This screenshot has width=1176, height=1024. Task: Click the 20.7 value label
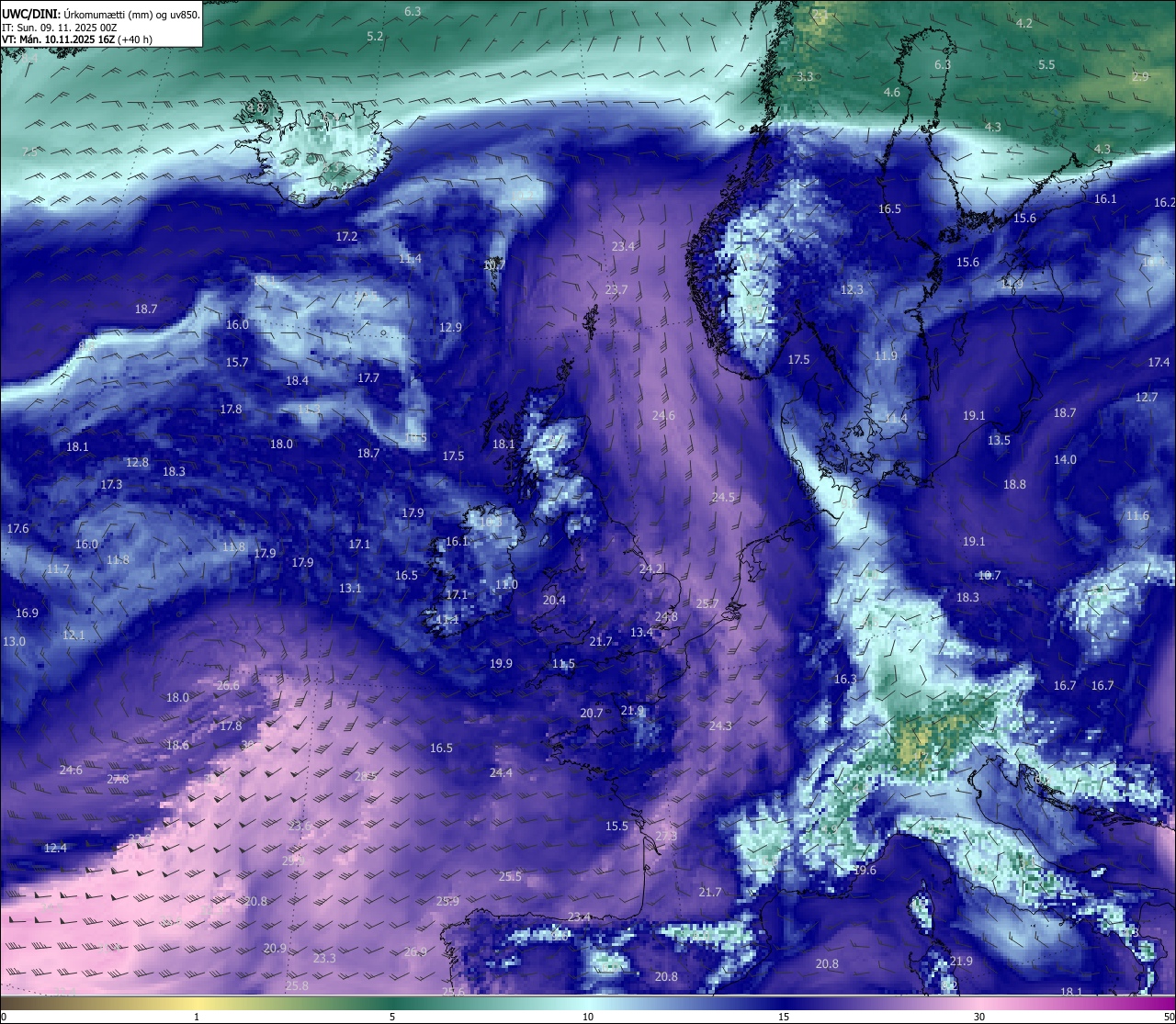click(x=592, y=713)
